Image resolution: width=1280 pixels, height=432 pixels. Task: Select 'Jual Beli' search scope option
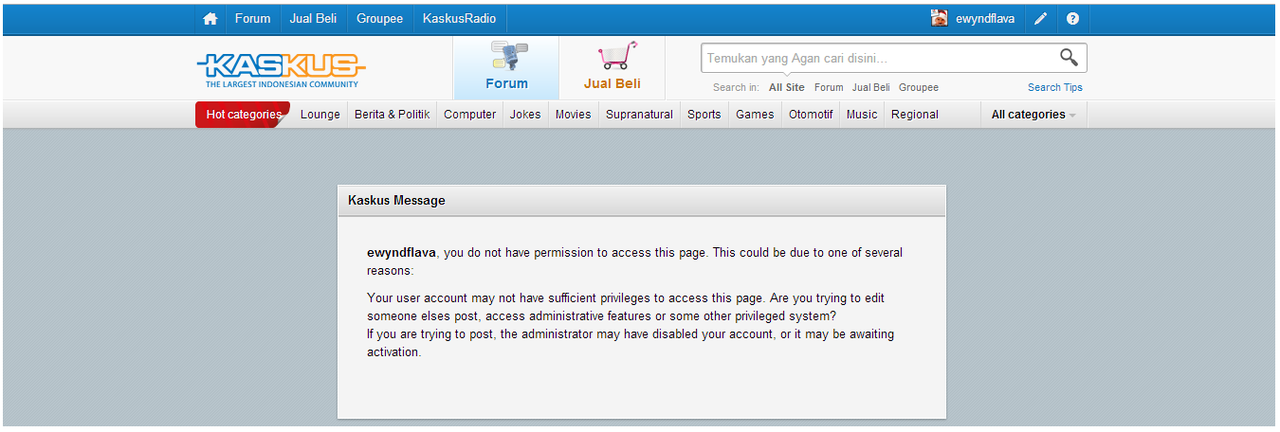[x=871, y=88]
